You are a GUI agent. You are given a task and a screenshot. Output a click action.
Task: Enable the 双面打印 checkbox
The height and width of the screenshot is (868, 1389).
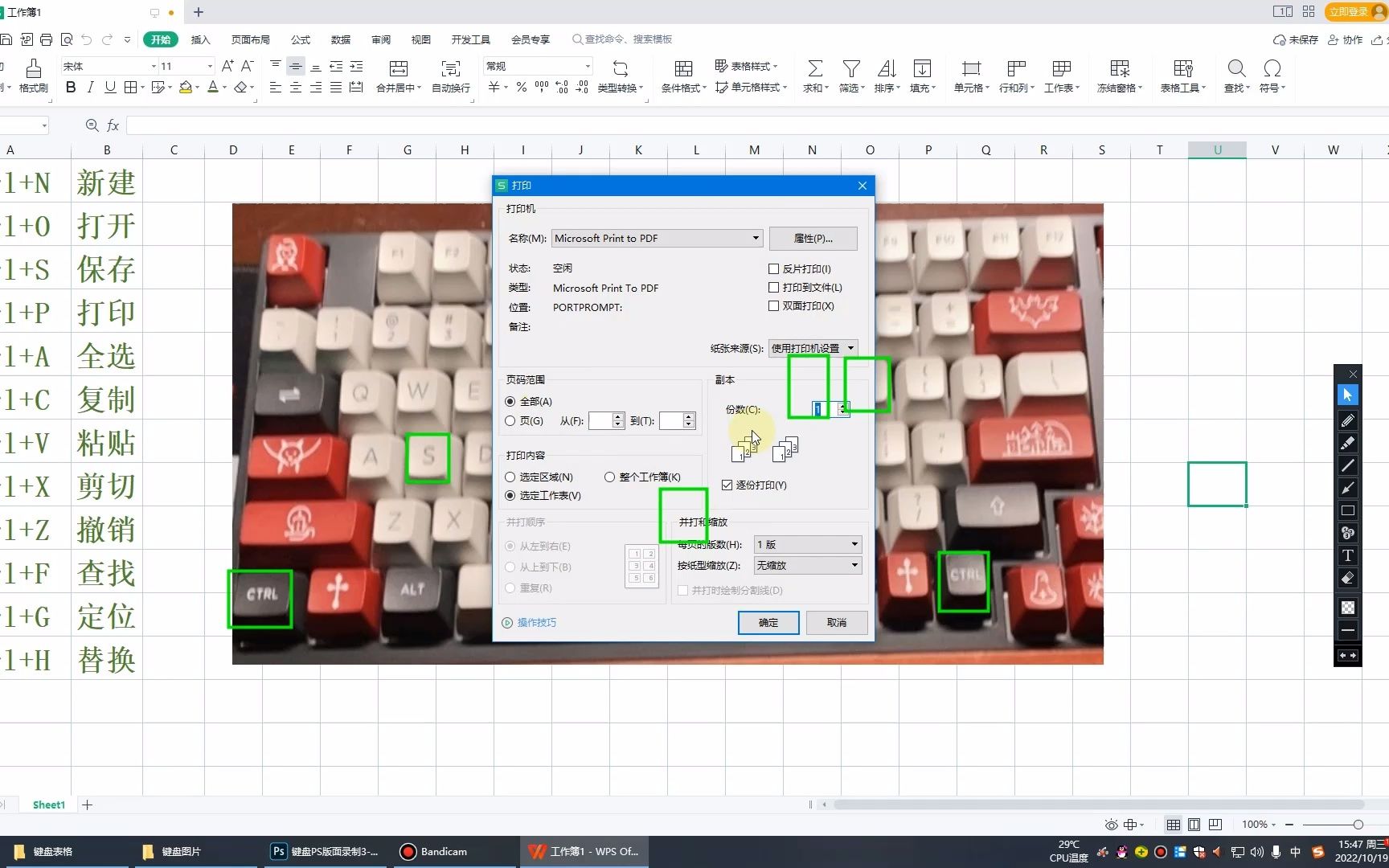point(774,306)
